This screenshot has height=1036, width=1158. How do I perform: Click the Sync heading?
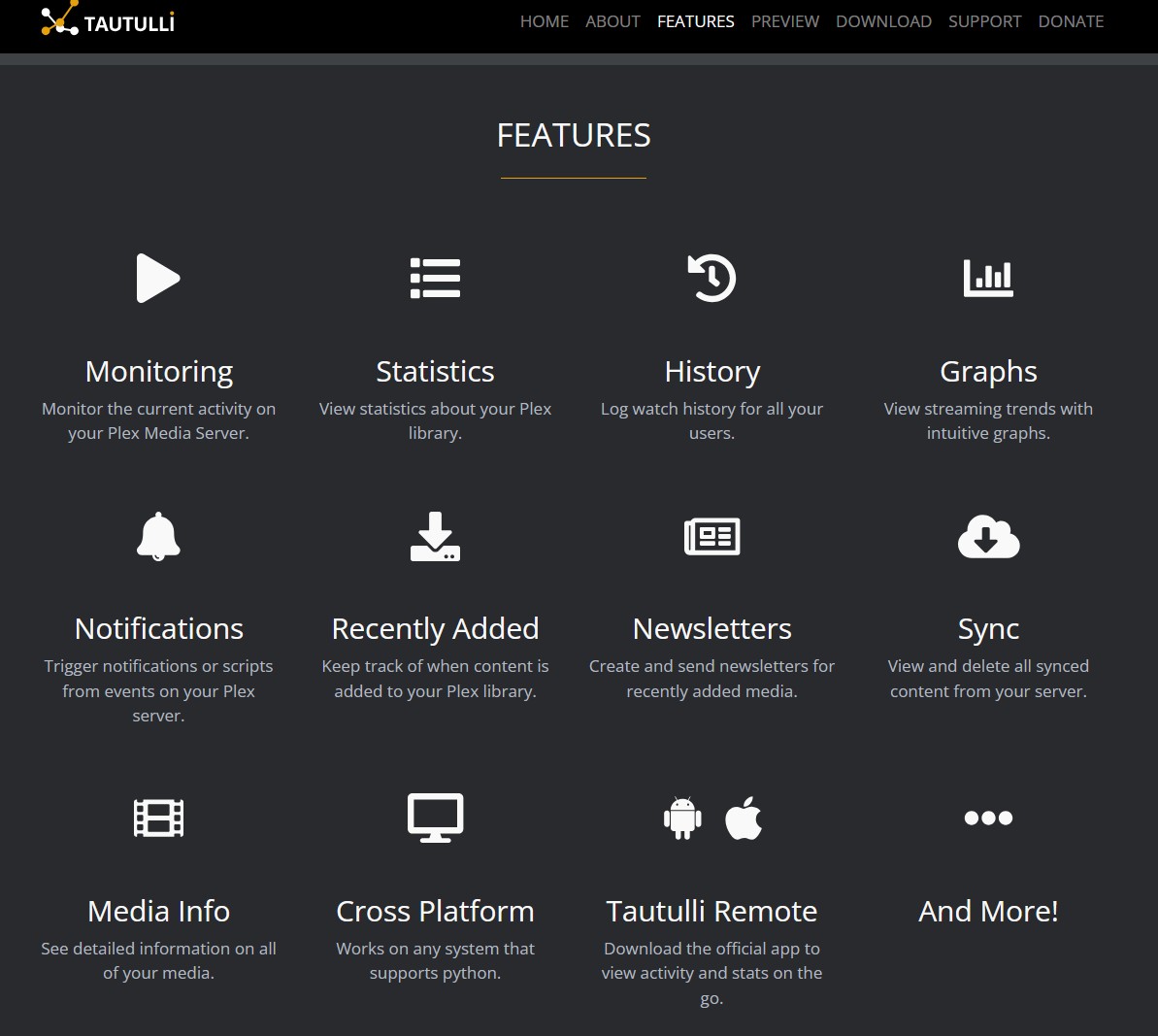pos(988,629)
